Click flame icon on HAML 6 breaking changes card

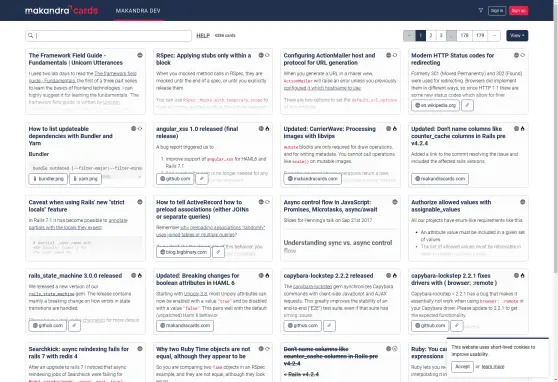tap(267, 275)
